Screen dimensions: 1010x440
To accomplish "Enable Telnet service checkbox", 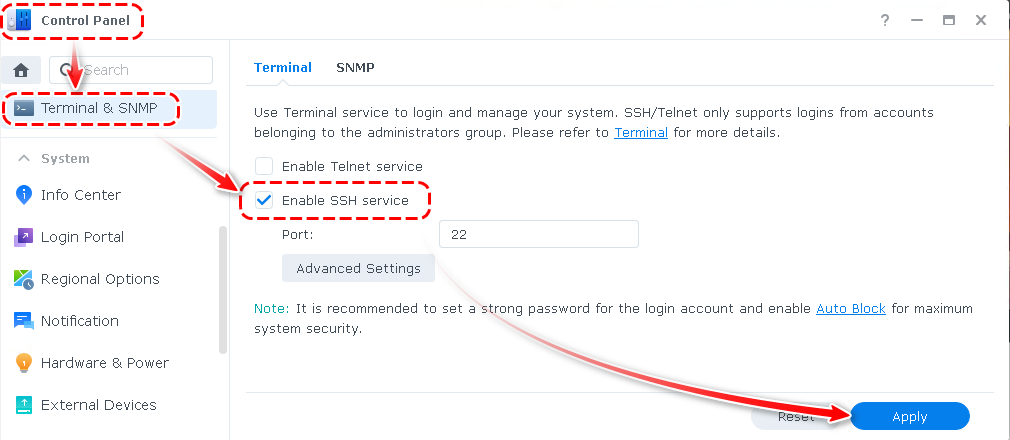I will [x=264, y=166].
